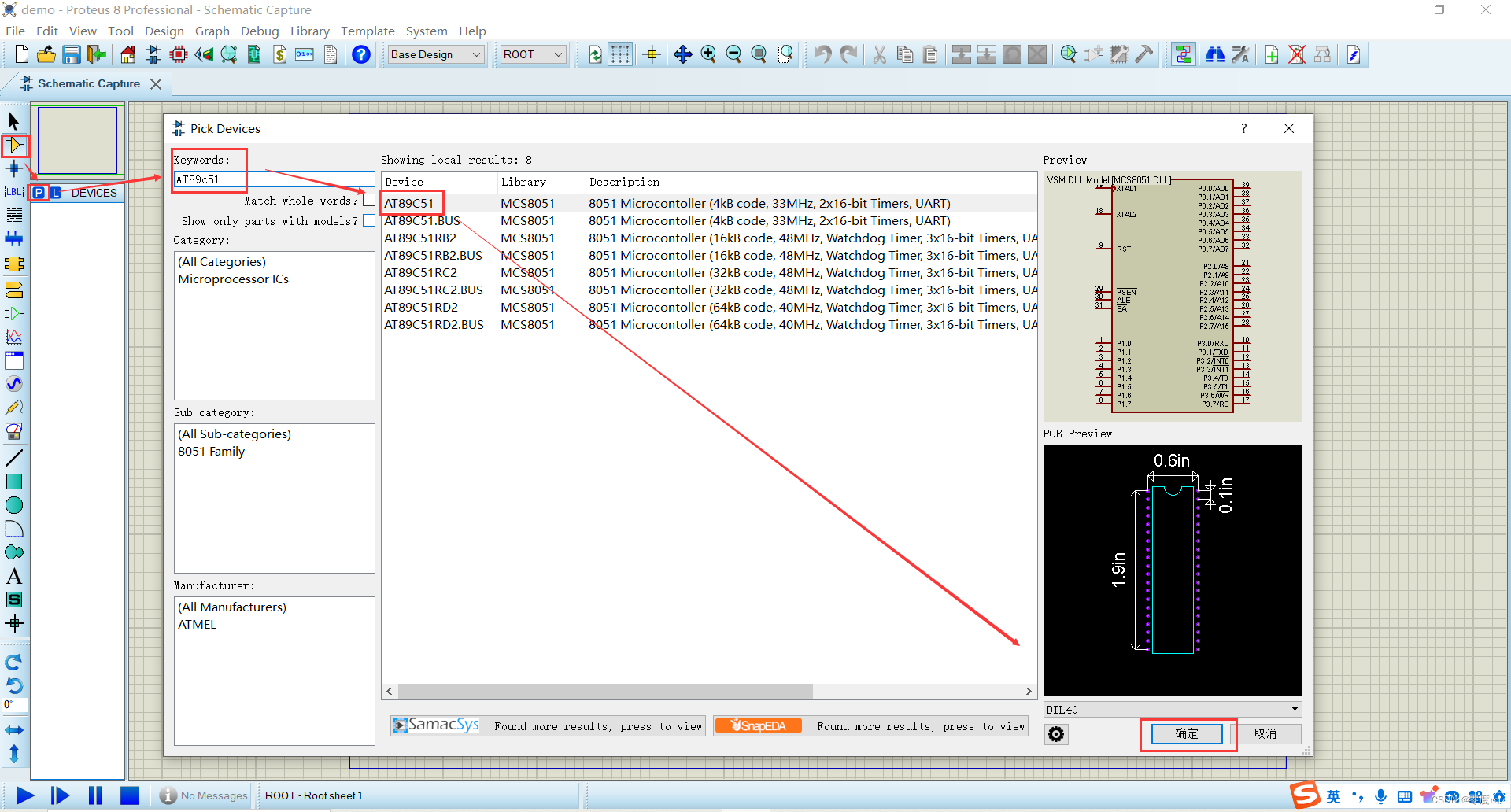The width and height of the screenshot is (1511, 812).
Task: Stop the simulation
Action: pos(130,795)
